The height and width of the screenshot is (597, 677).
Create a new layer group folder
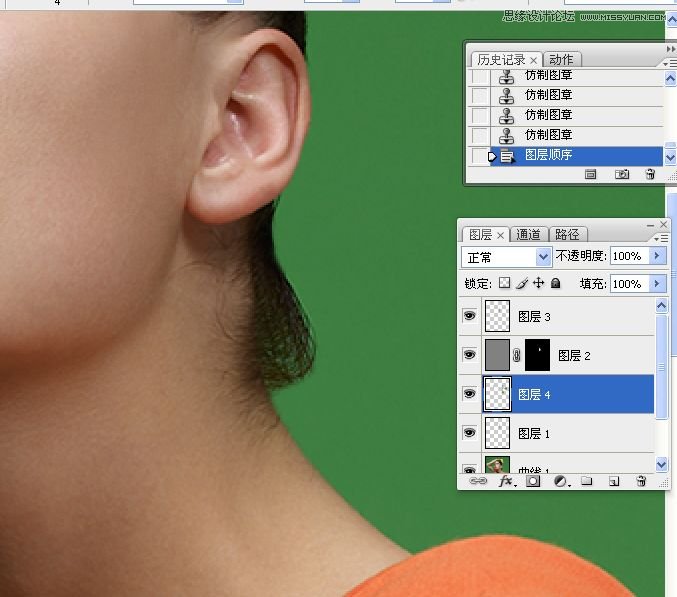pos(586,480)
